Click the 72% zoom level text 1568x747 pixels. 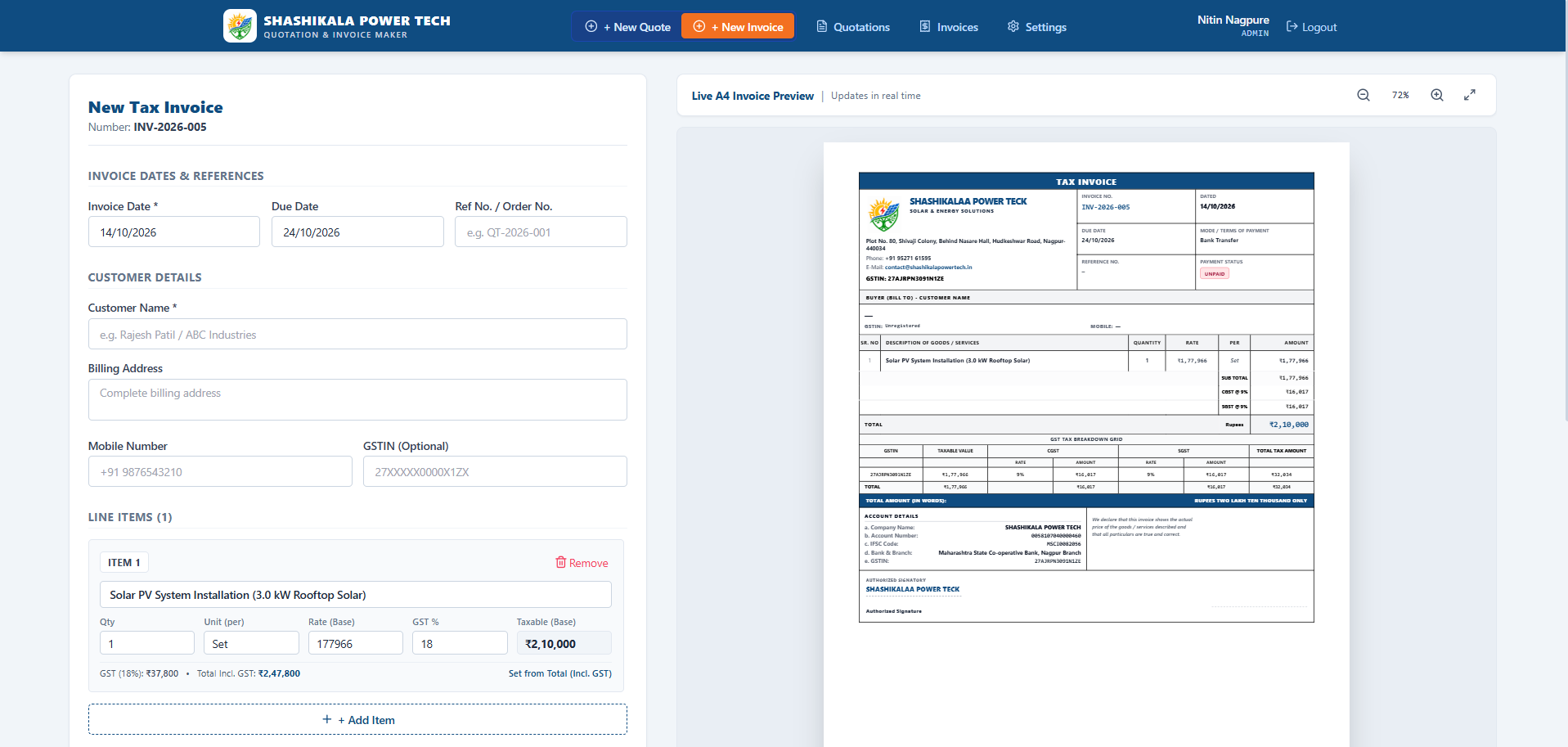(x=1400, y=95)
